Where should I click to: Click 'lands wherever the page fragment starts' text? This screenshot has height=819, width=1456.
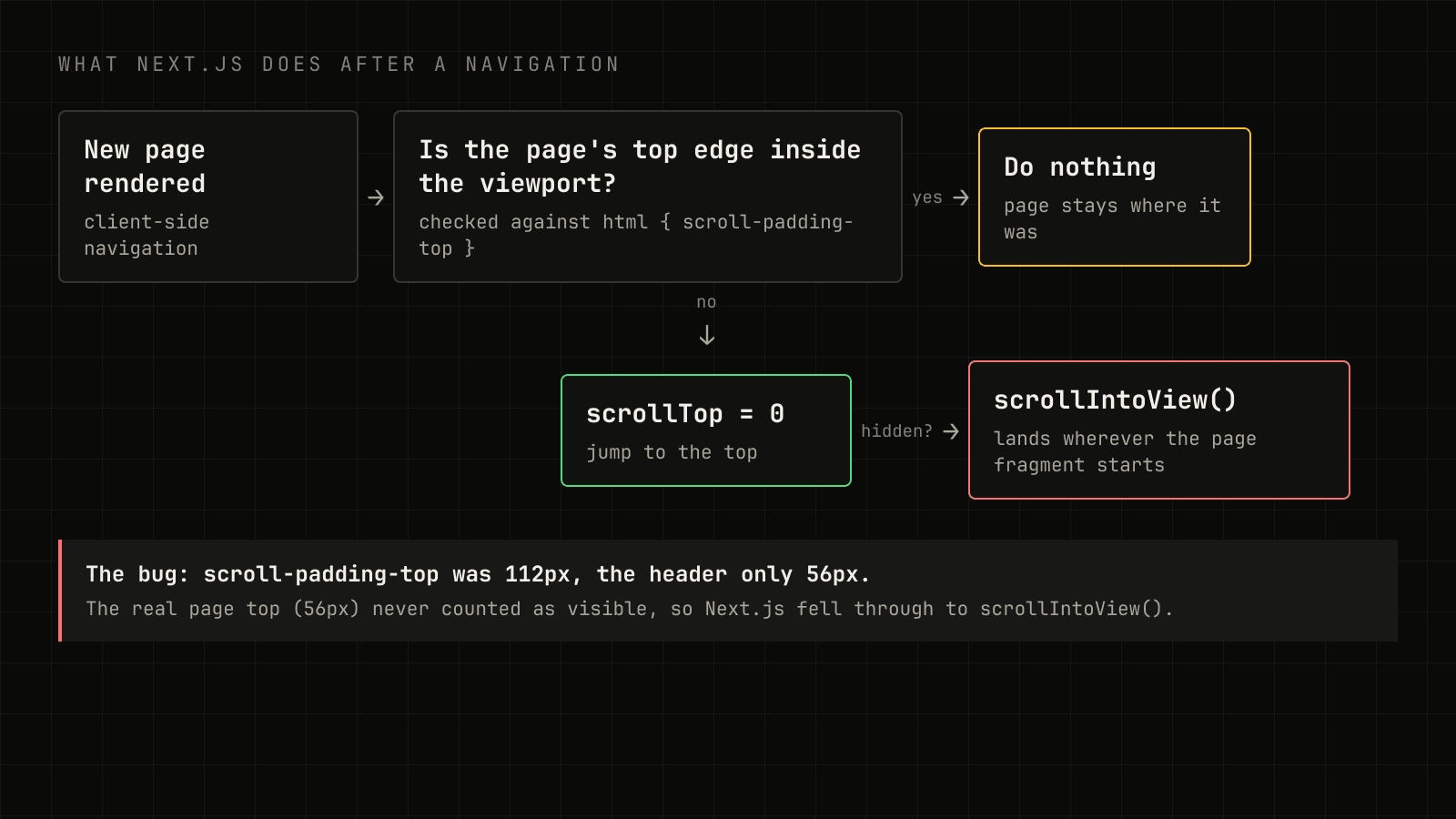(x=1125, y=451)
